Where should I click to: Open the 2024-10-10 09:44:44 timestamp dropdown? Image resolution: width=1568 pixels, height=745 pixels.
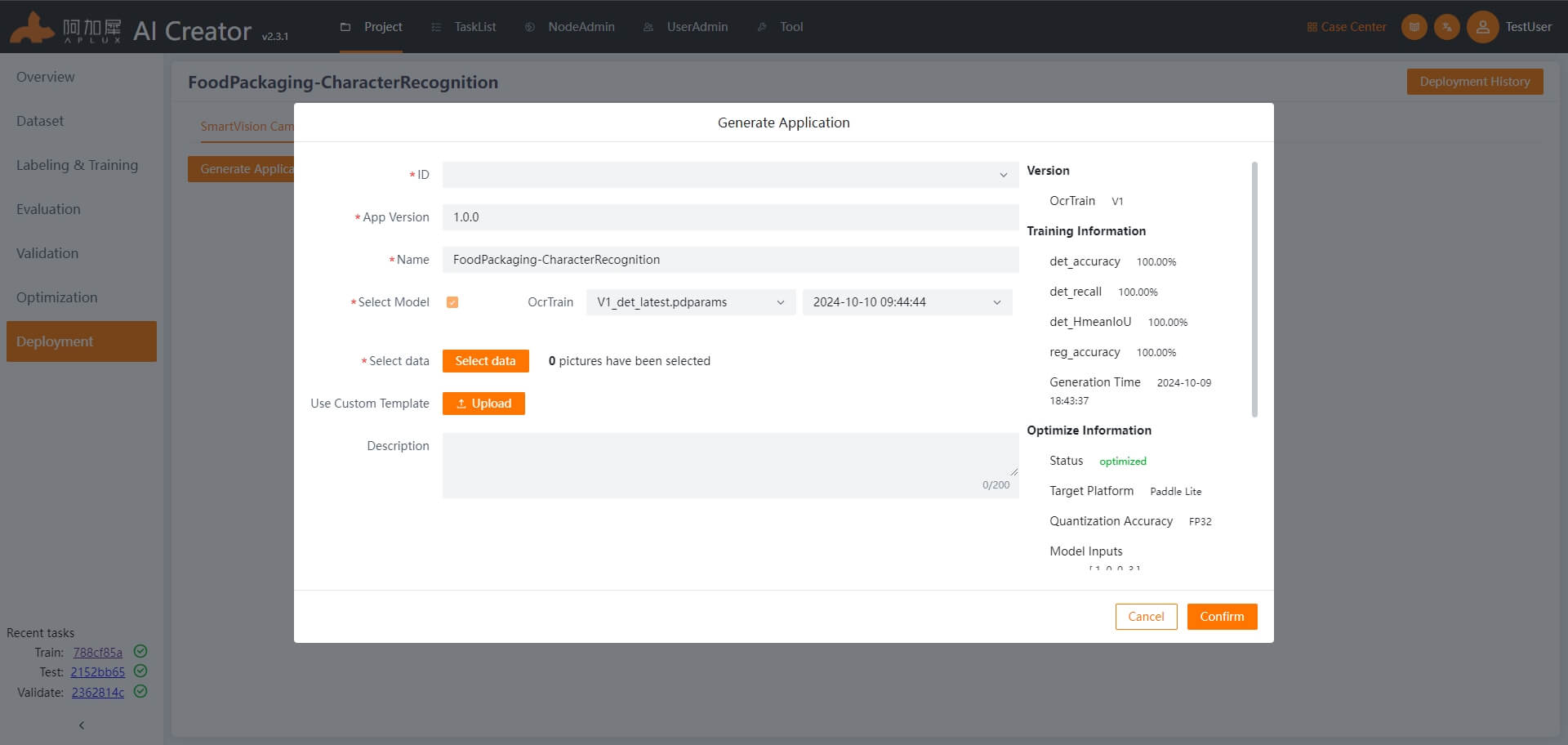[x=907, y=302]
